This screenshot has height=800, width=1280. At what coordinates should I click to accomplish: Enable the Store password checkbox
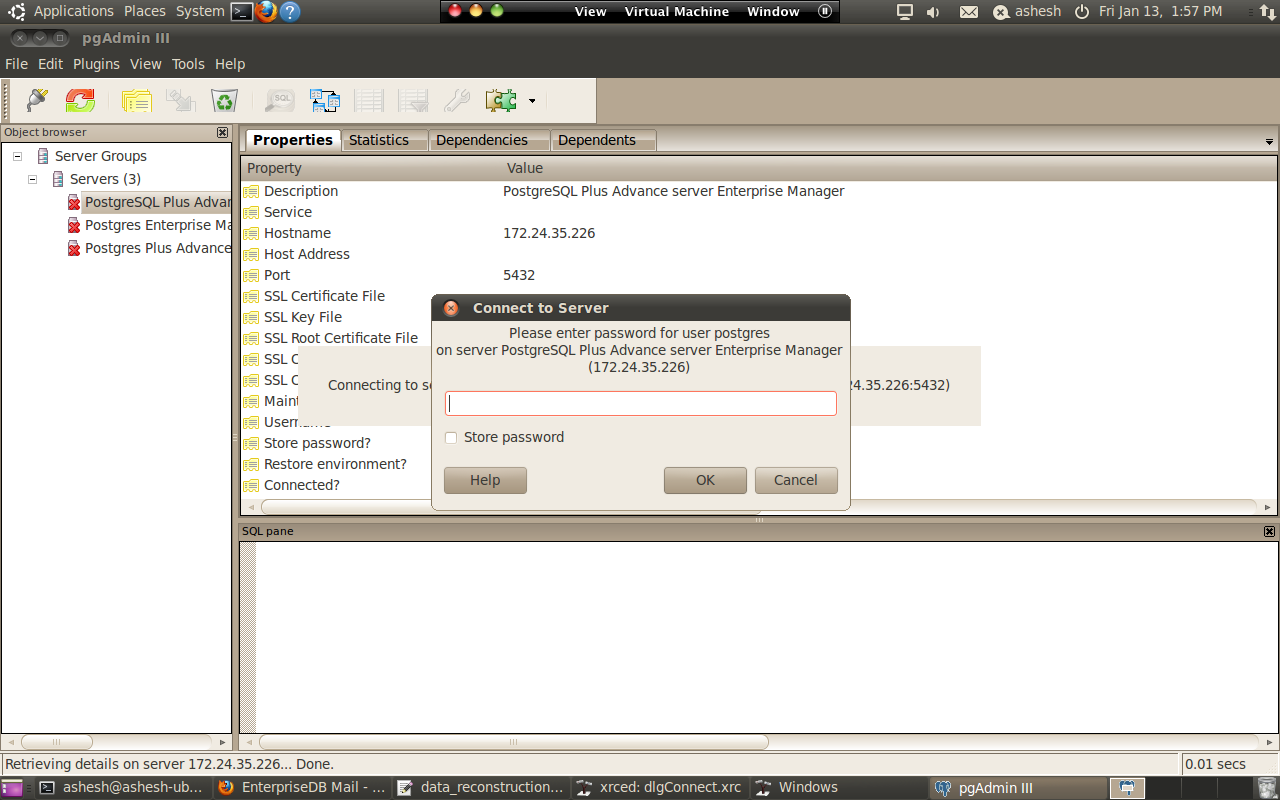point(451,438)
